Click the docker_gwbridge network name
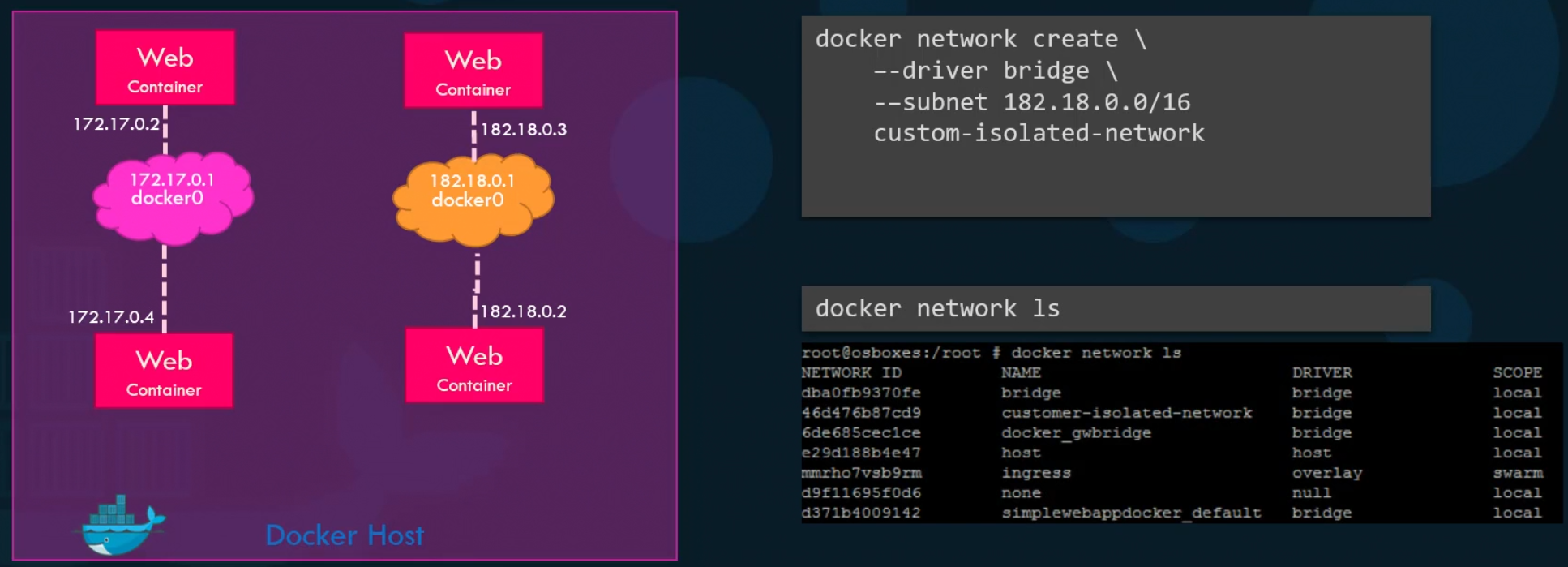Screen dimensions: 1568x567 1077,433
